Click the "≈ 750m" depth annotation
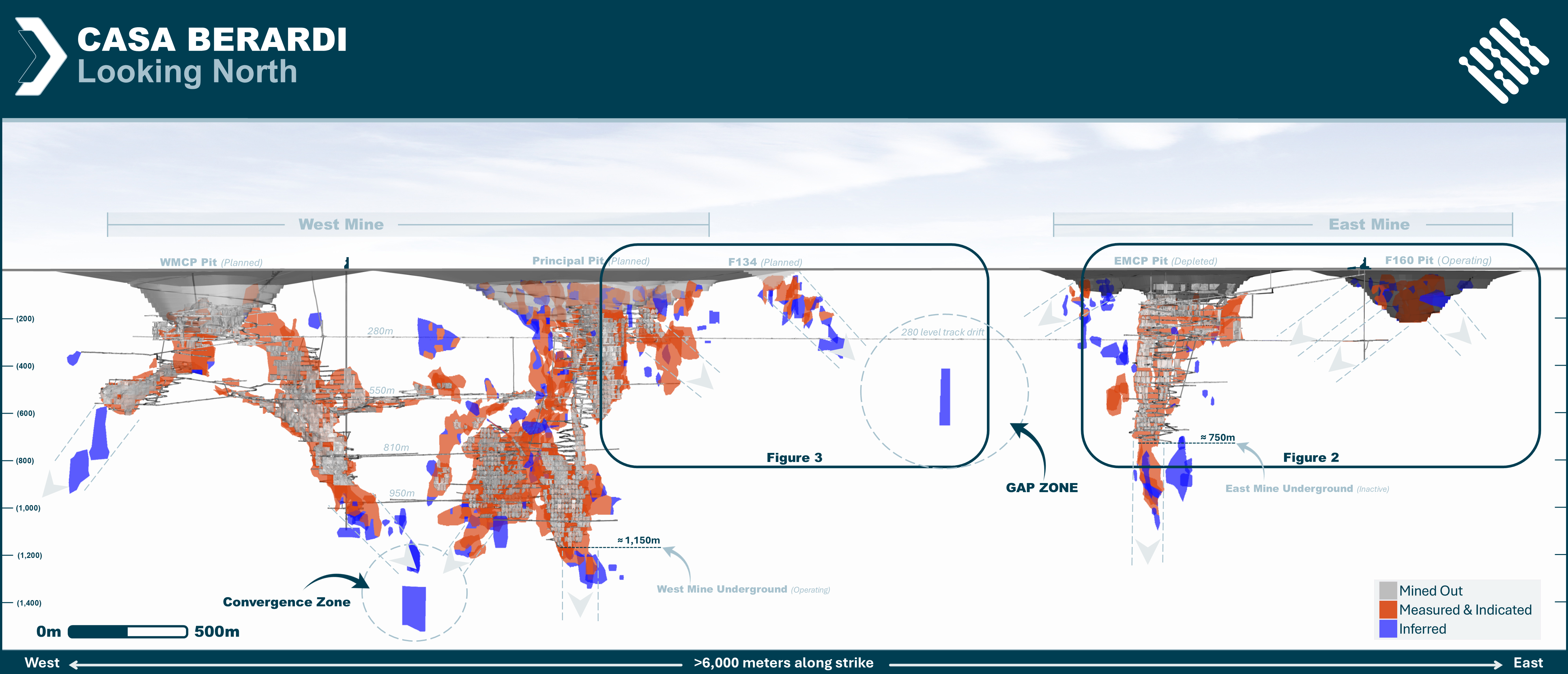1568x674 pixels. [1217, 437]
